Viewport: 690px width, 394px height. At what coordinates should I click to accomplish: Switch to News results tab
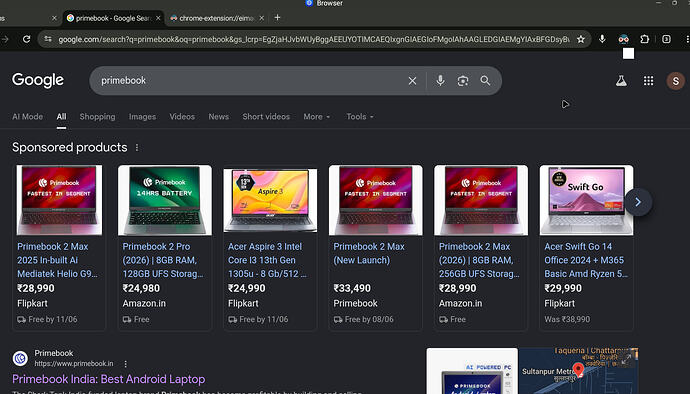pyautogui.click(x=218, y=117)
